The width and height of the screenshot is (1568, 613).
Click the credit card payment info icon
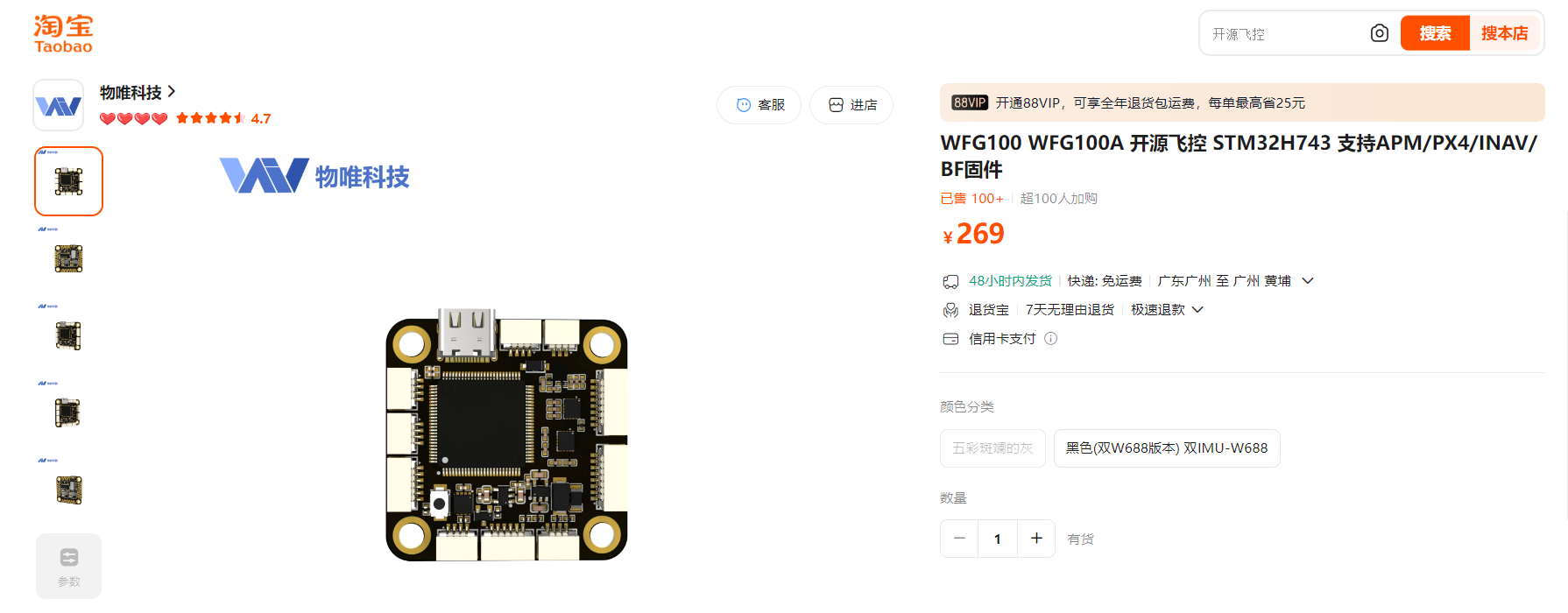1050,339
